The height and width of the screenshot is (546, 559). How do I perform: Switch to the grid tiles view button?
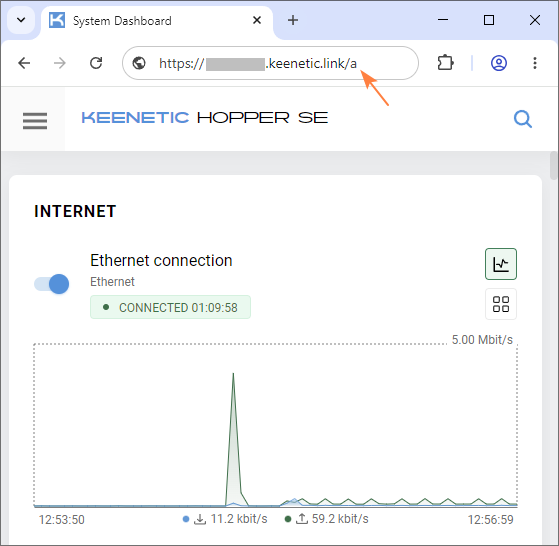[501, 304]
